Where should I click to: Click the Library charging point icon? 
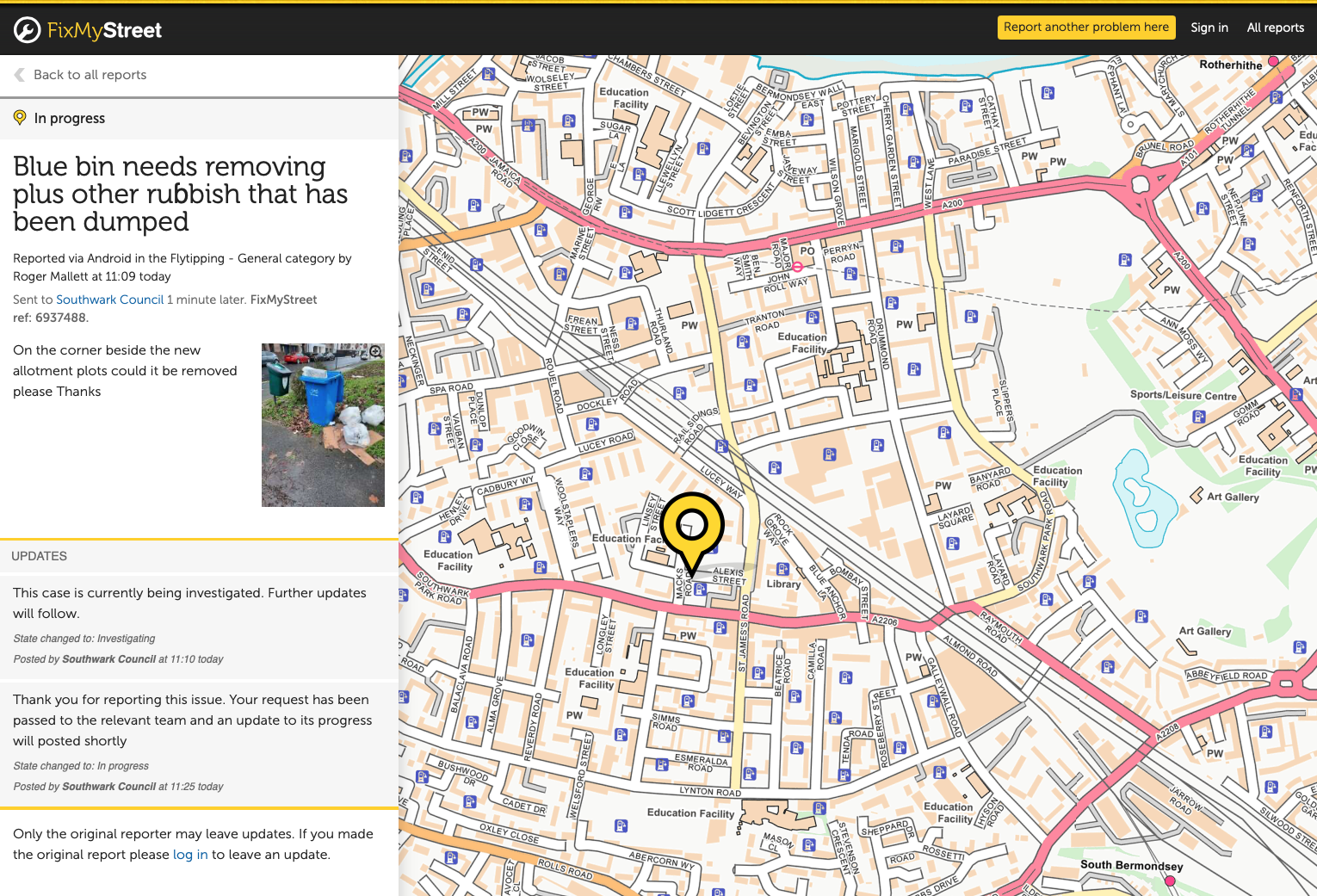pyautogui.click(x=782, y=569)
